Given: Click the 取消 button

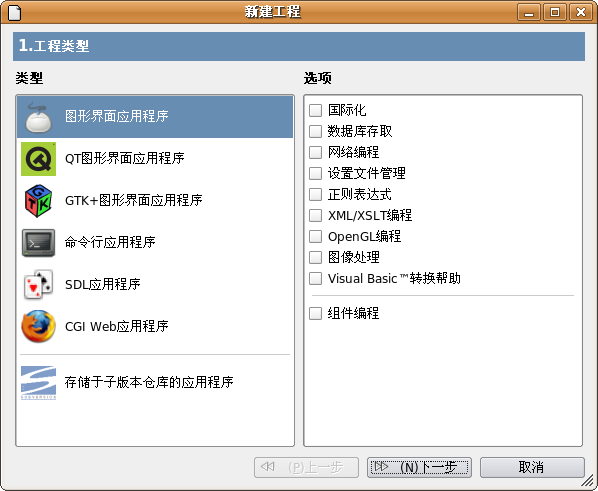Looking at the screenshot, I should (x=532, y=467).
